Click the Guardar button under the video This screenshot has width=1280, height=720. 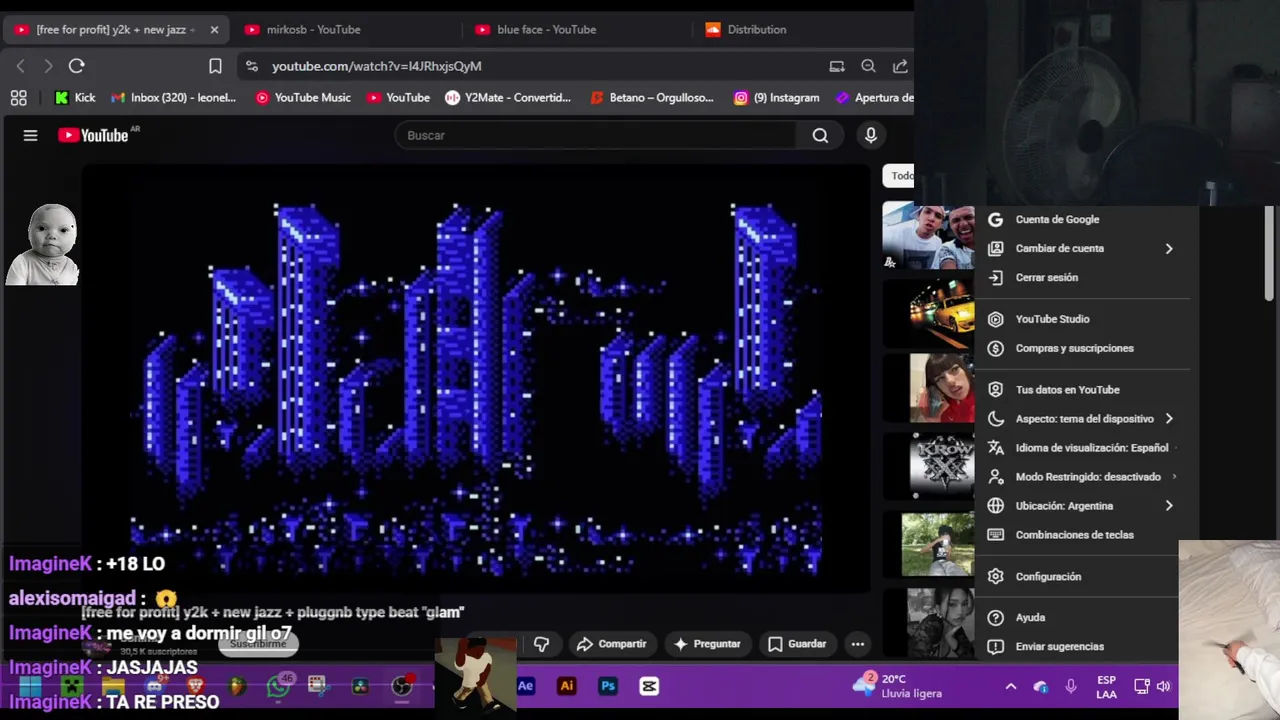797,644
